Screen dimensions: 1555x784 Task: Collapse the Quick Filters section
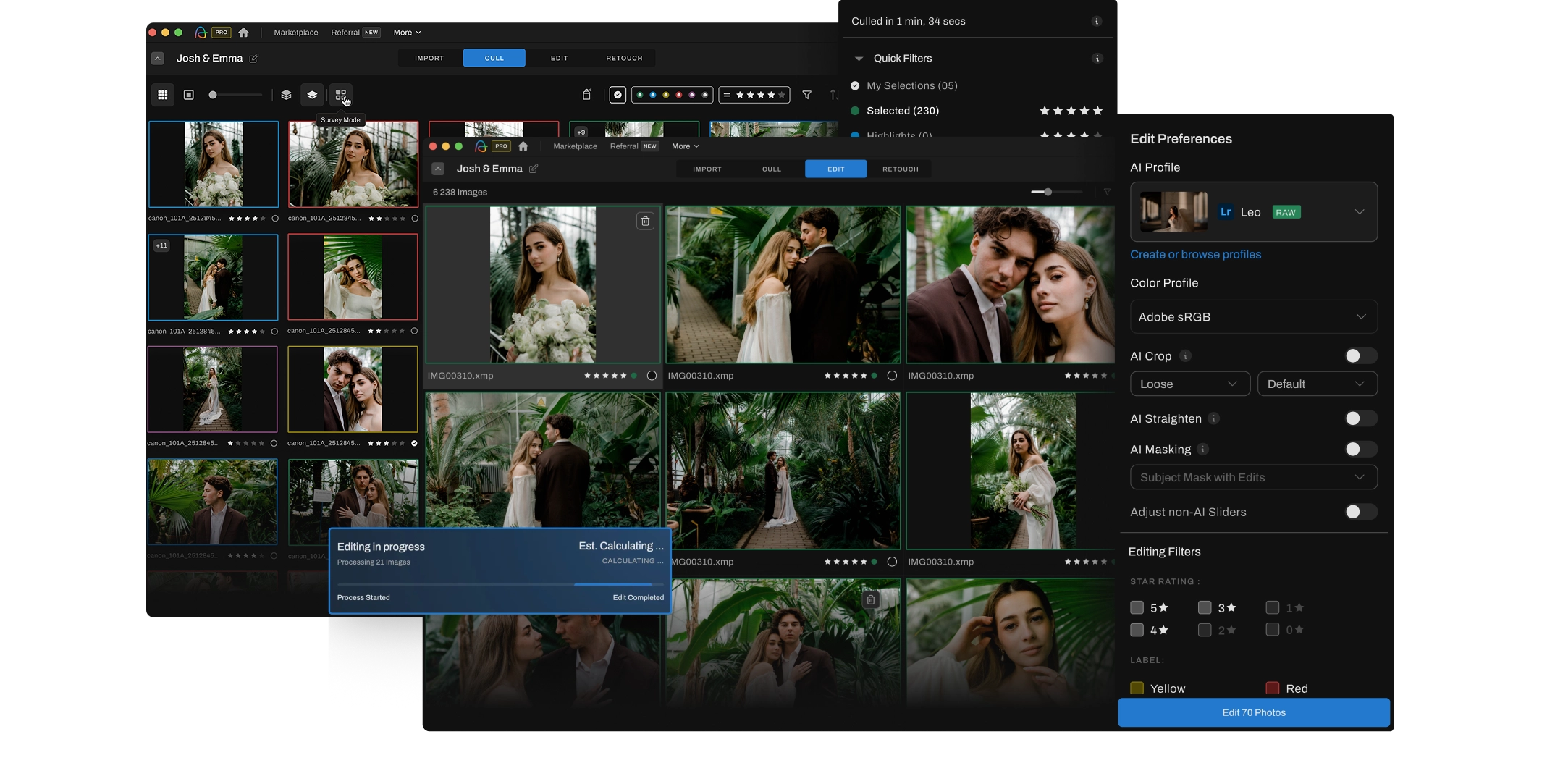coord(859,59)
